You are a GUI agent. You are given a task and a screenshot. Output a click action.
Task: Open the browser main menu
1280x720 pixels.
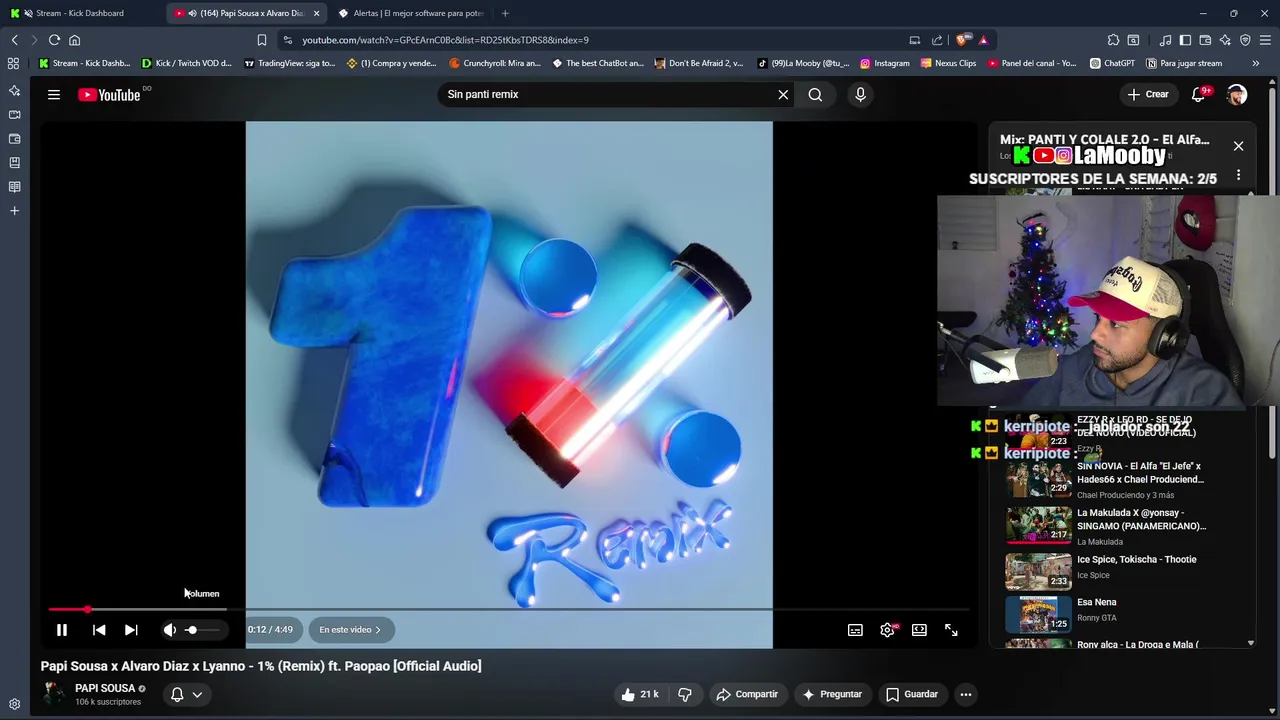point(1265,40)
